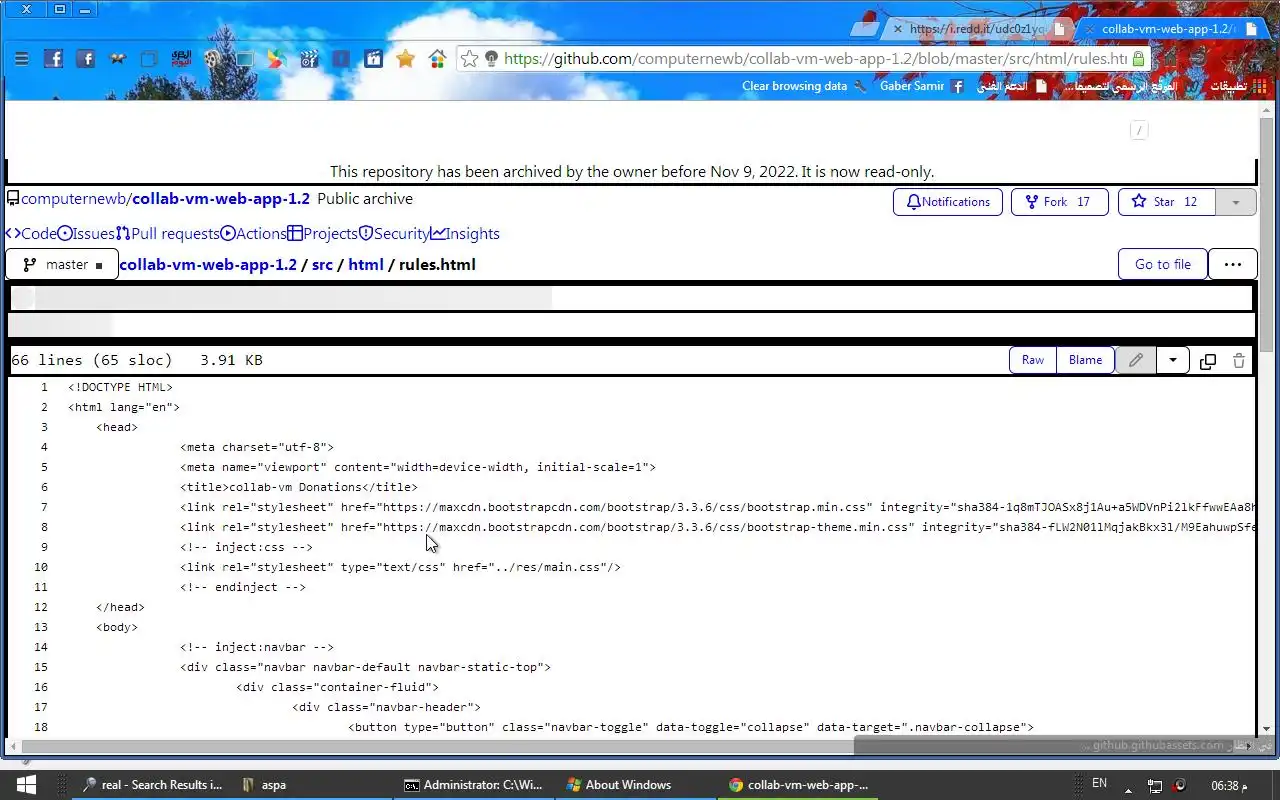Image resolution: width=1280 pixels, height=800 pixels.
Task: Open the Blame view
Action: pos(1085,360)
